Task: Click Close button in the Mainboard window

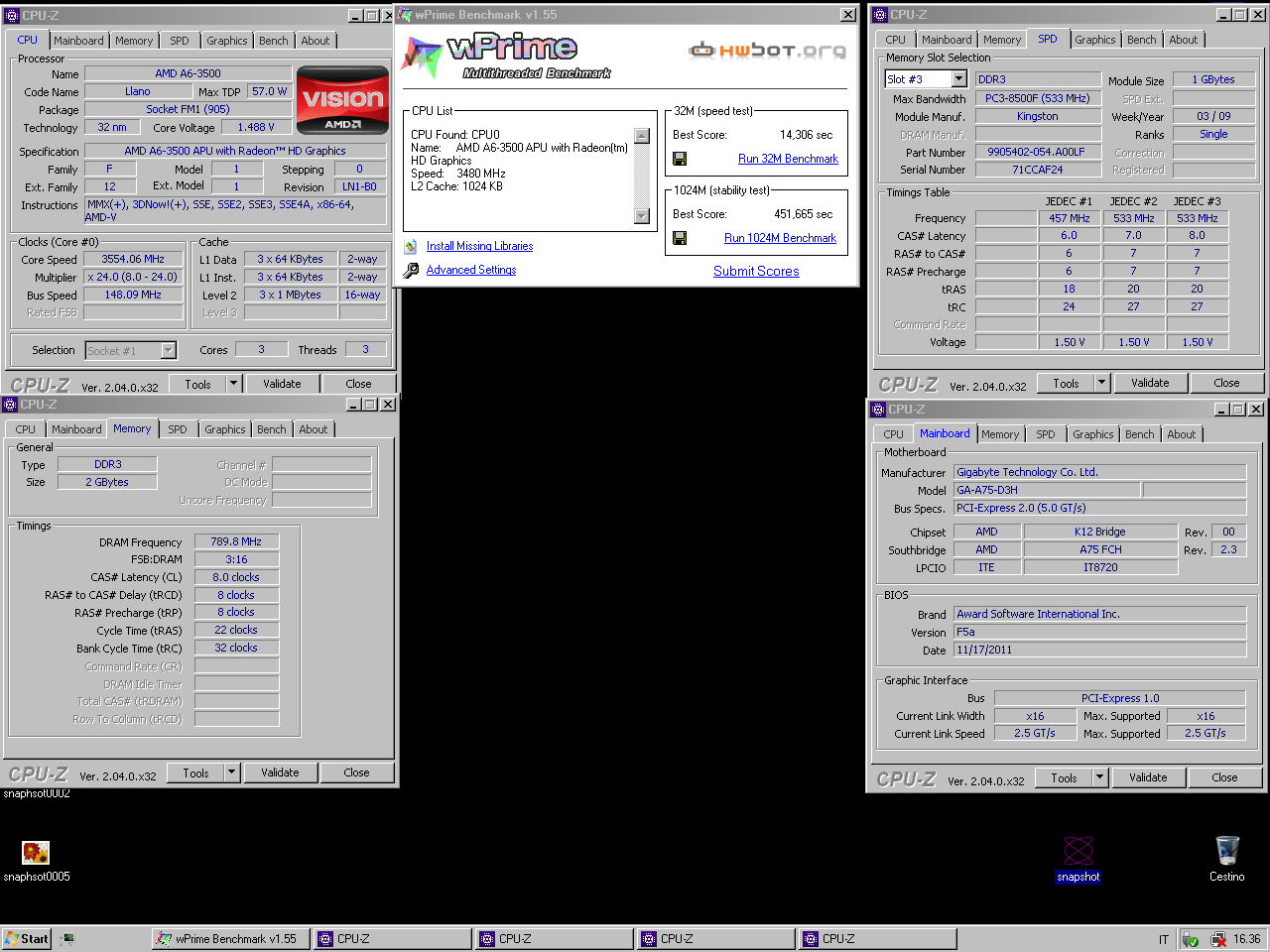Action: point(1224,777)
